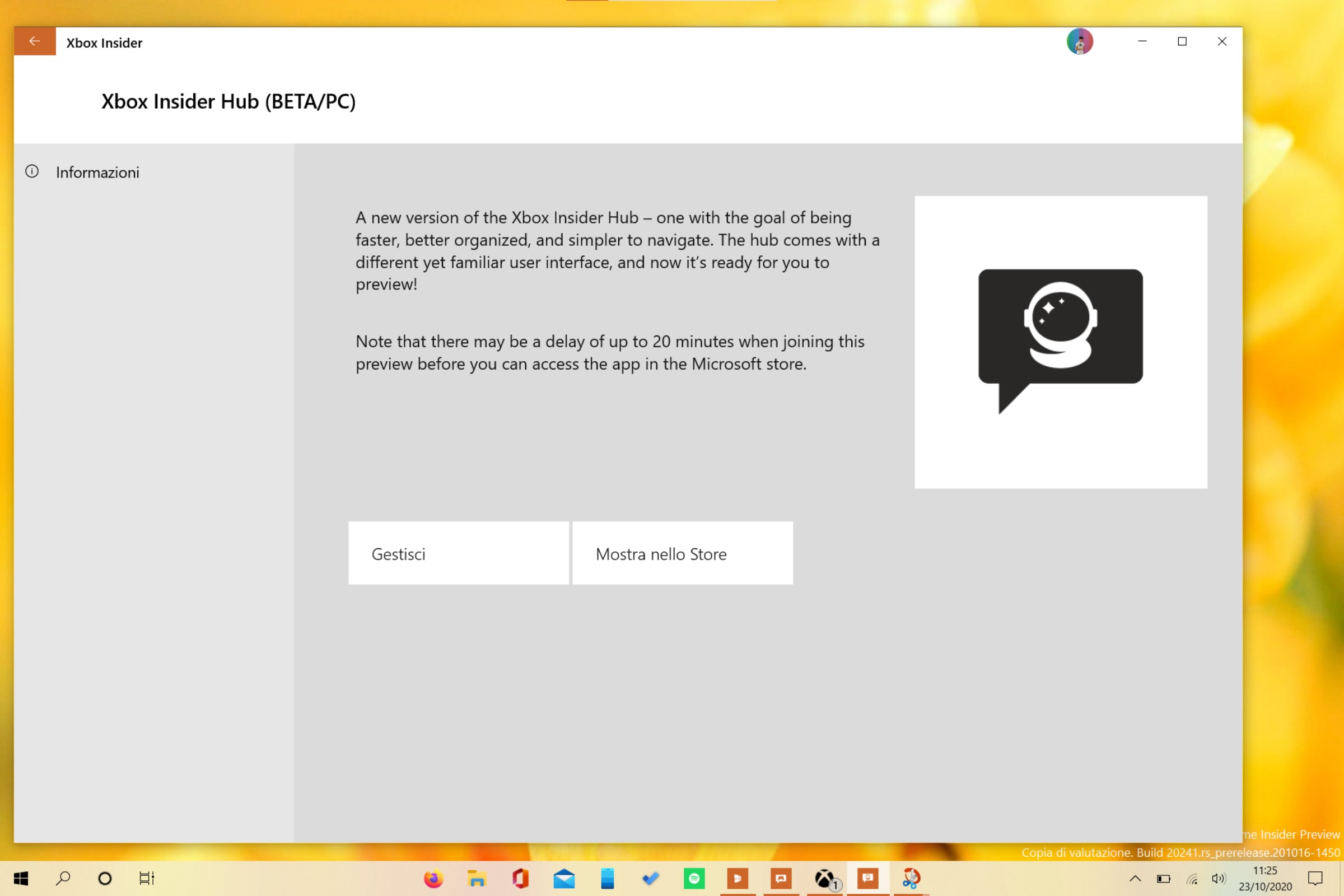Open Microsoft To Do checkmark in taskbar
Screen dimensions: 1344x896
tap(651, 878)
